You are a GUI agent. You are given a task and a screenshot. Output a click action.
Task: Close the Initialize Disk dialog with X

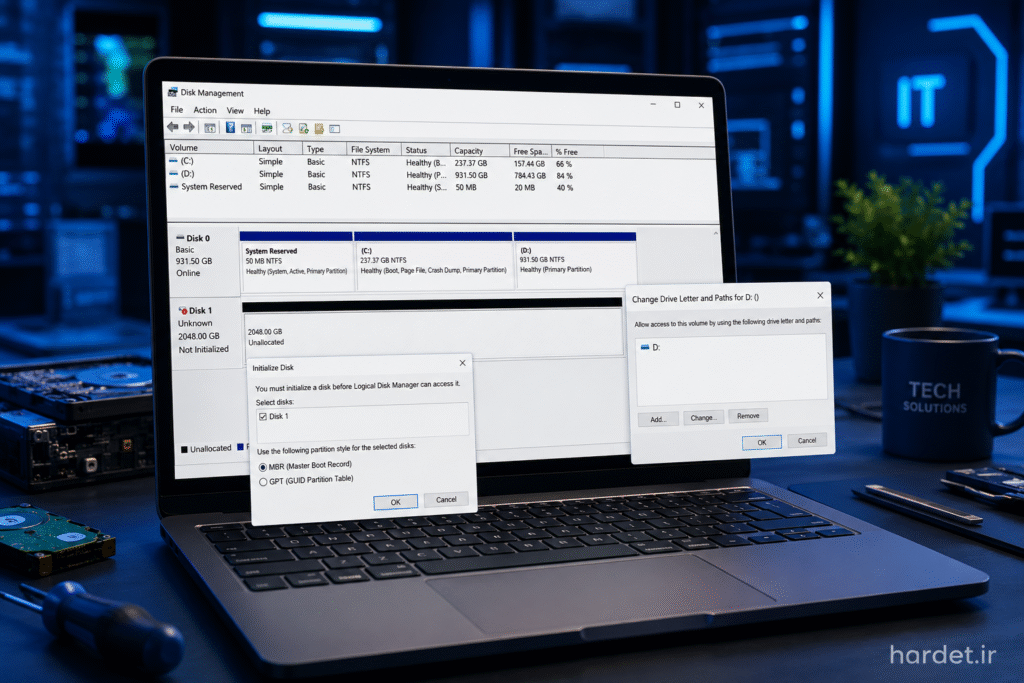coord(462,363)
